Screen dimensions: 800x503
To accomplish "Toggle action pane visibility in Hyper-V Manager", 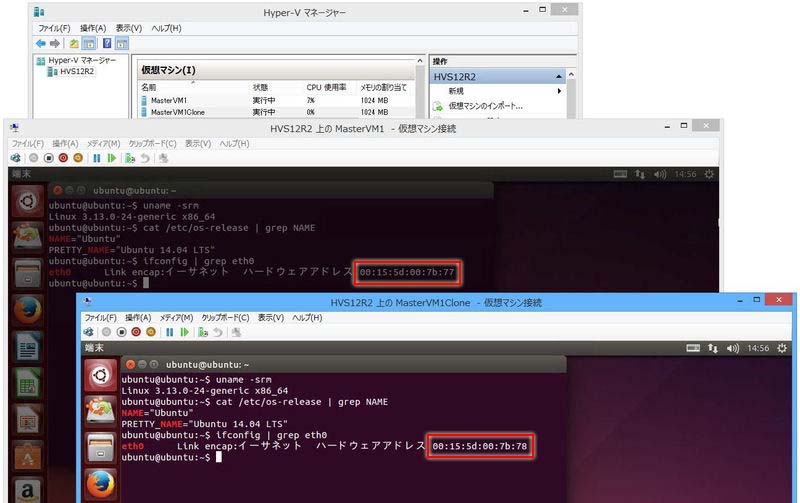I will click(x=122, y=43).
